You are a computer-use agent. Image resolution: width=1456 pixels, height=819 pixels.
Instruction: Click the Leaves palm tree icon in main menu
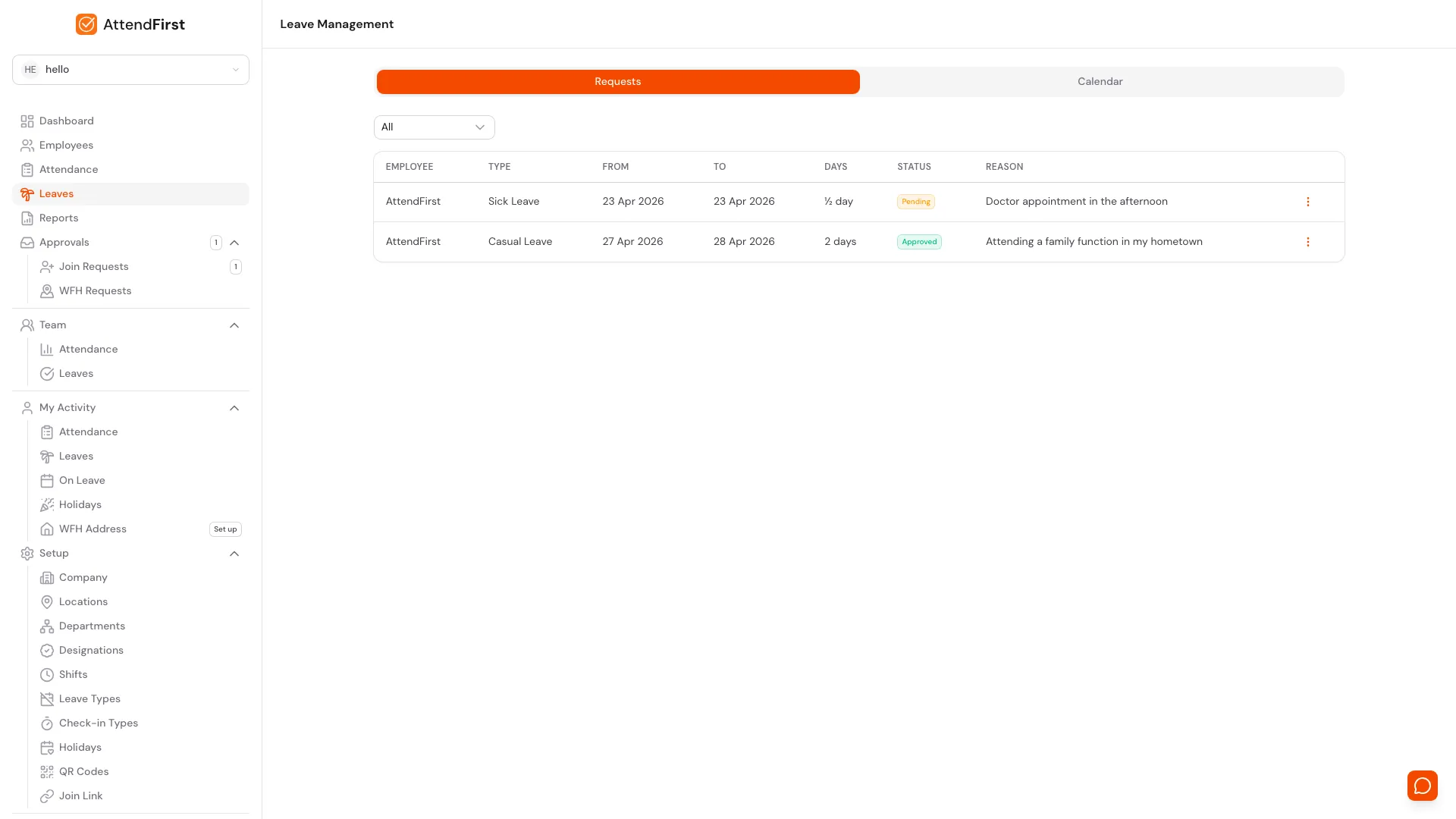(27, 194)
